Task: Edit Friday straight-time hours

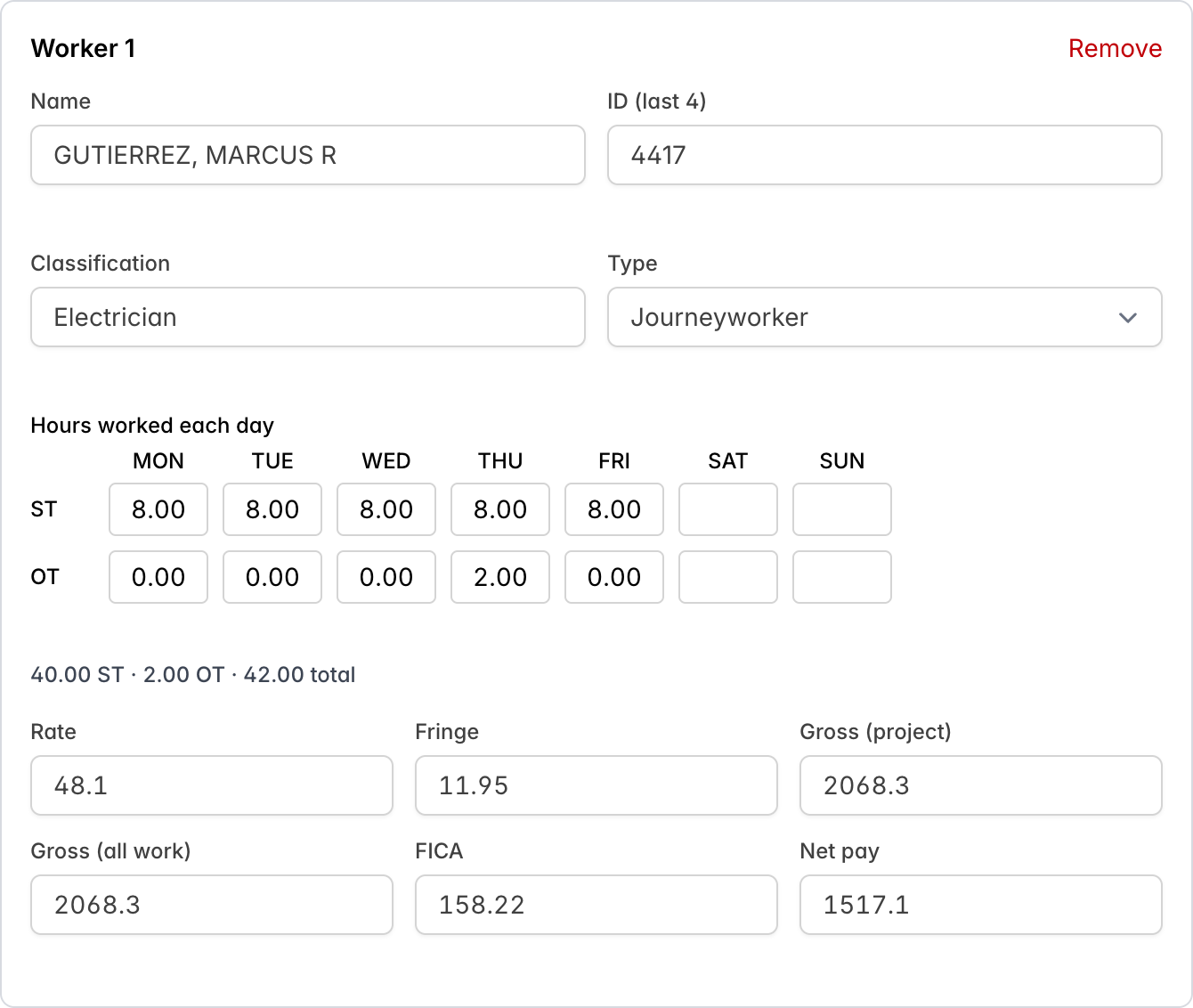Action: click(614, 509)
